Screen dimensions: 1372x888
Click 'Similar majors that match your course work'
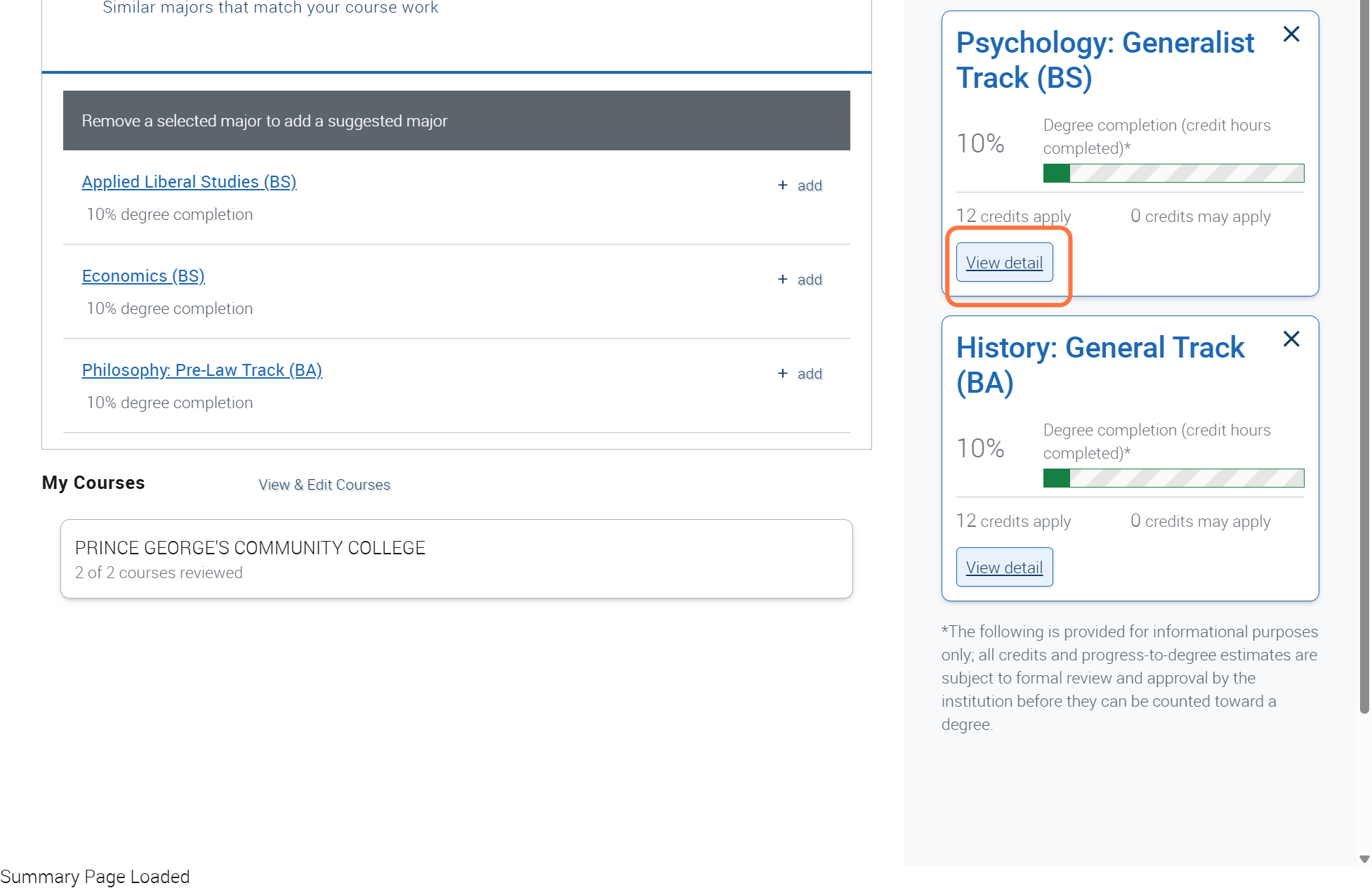tap(270, 8)
